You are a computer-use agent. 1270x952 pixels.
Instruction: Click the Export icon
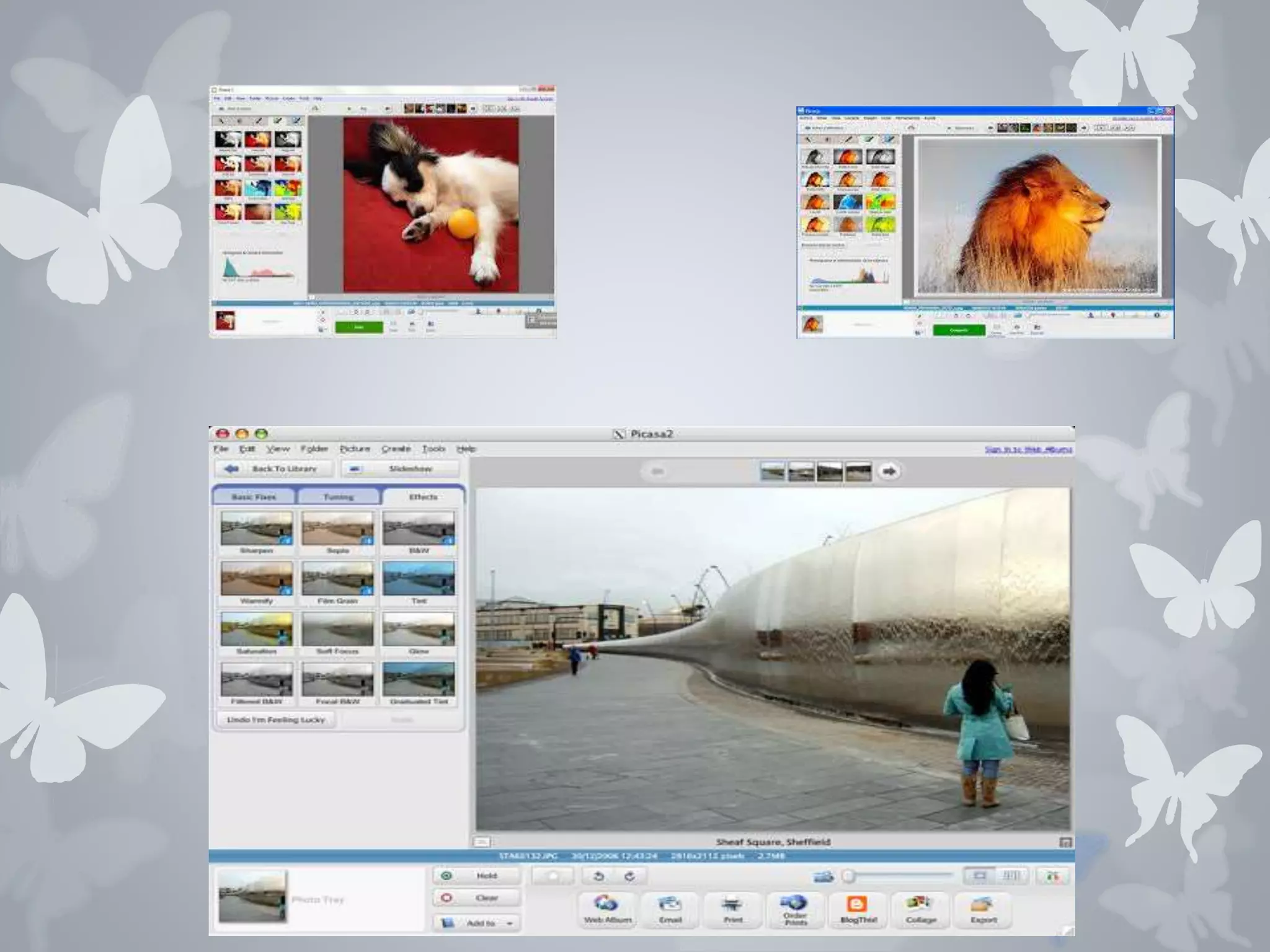[984, 909]
